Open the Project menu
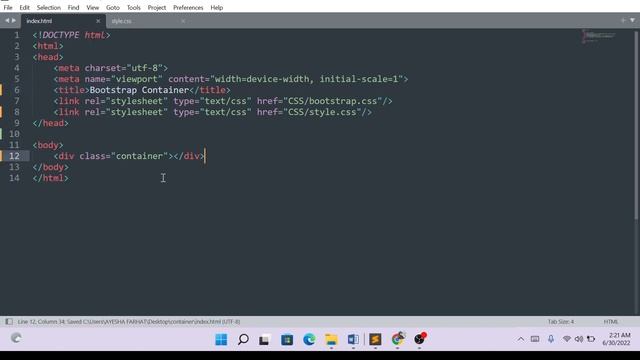 pos(157,7)
